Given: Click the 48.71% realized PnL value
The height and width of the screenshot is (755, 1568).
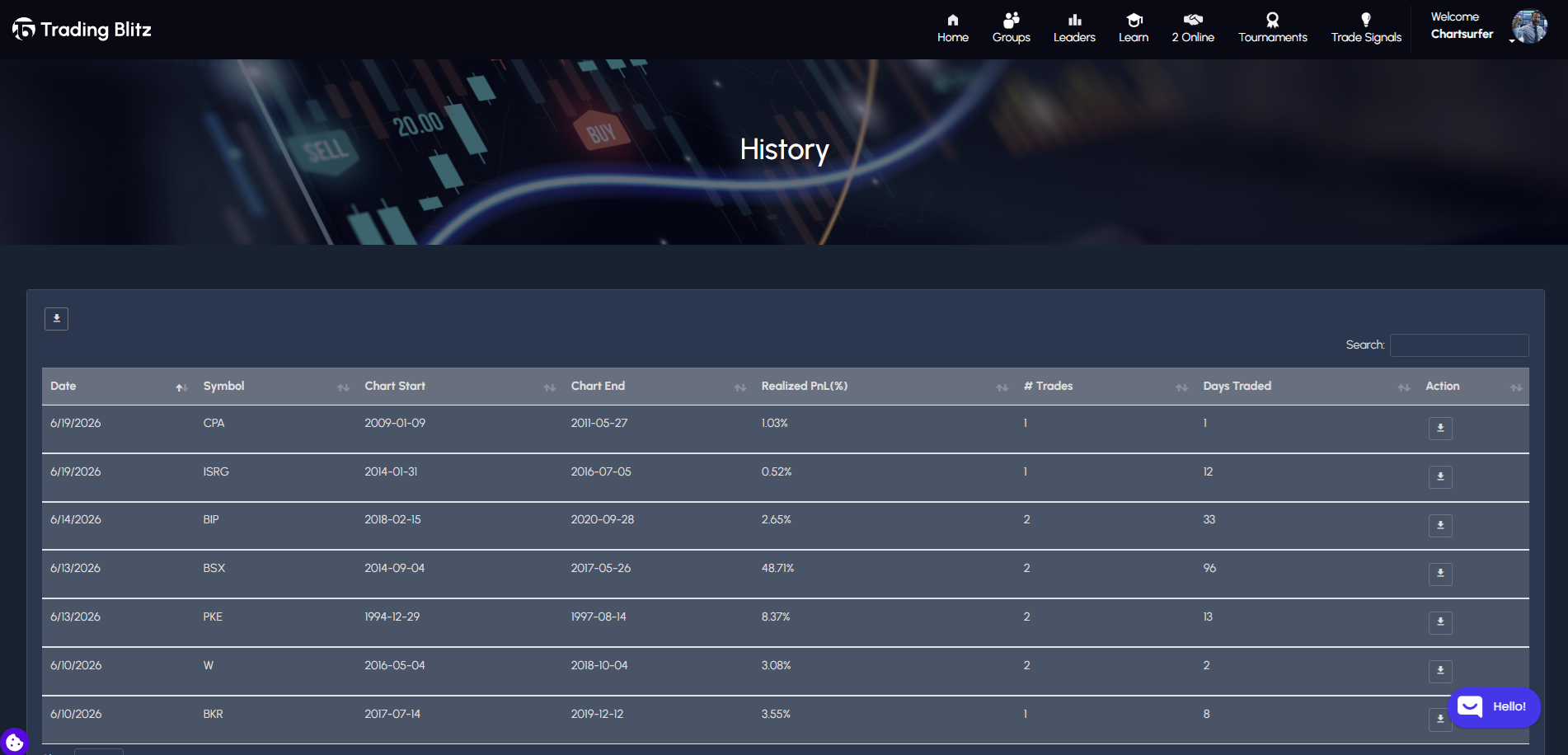Looking at the screenshot, I should [x=777, y=568].
